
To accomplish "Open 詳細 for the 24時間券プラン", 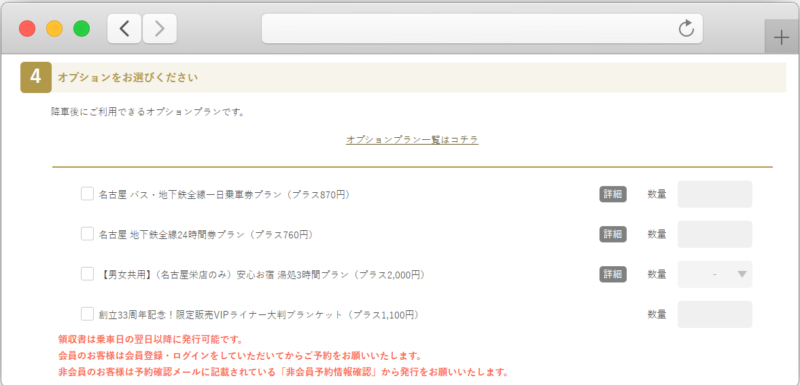I will click(613, 234).
